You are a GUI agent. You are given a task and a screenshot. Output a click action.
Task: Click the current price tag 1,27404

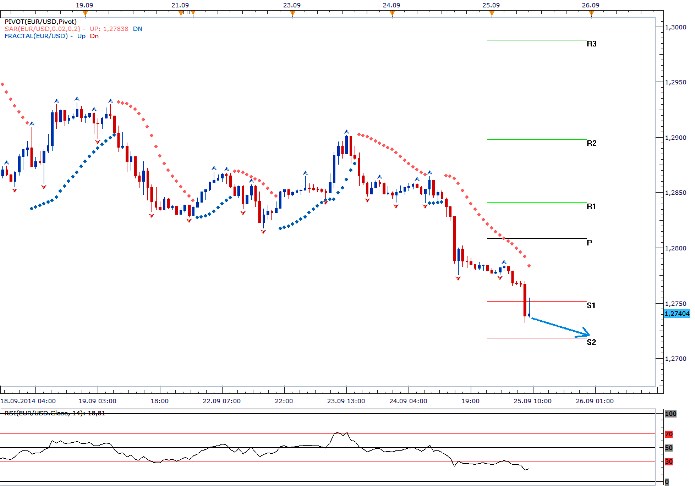click(677, 314)
